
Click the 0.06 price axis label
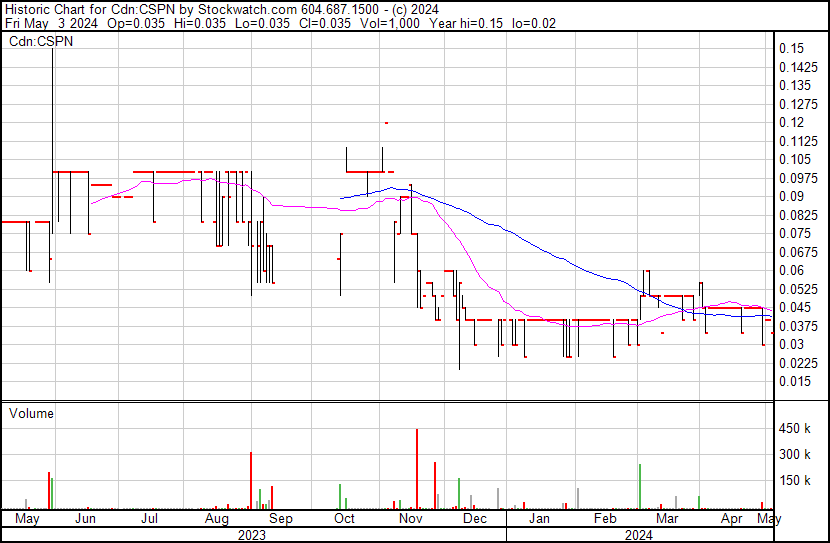pyautogui.click(x=793, y=270)
